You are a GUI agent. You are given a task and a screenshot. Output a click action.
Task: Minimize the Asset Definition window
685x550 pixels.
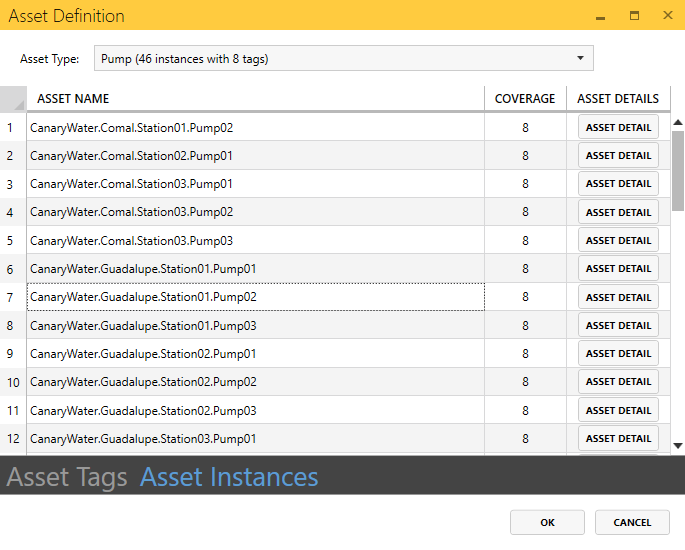(601, 16)
